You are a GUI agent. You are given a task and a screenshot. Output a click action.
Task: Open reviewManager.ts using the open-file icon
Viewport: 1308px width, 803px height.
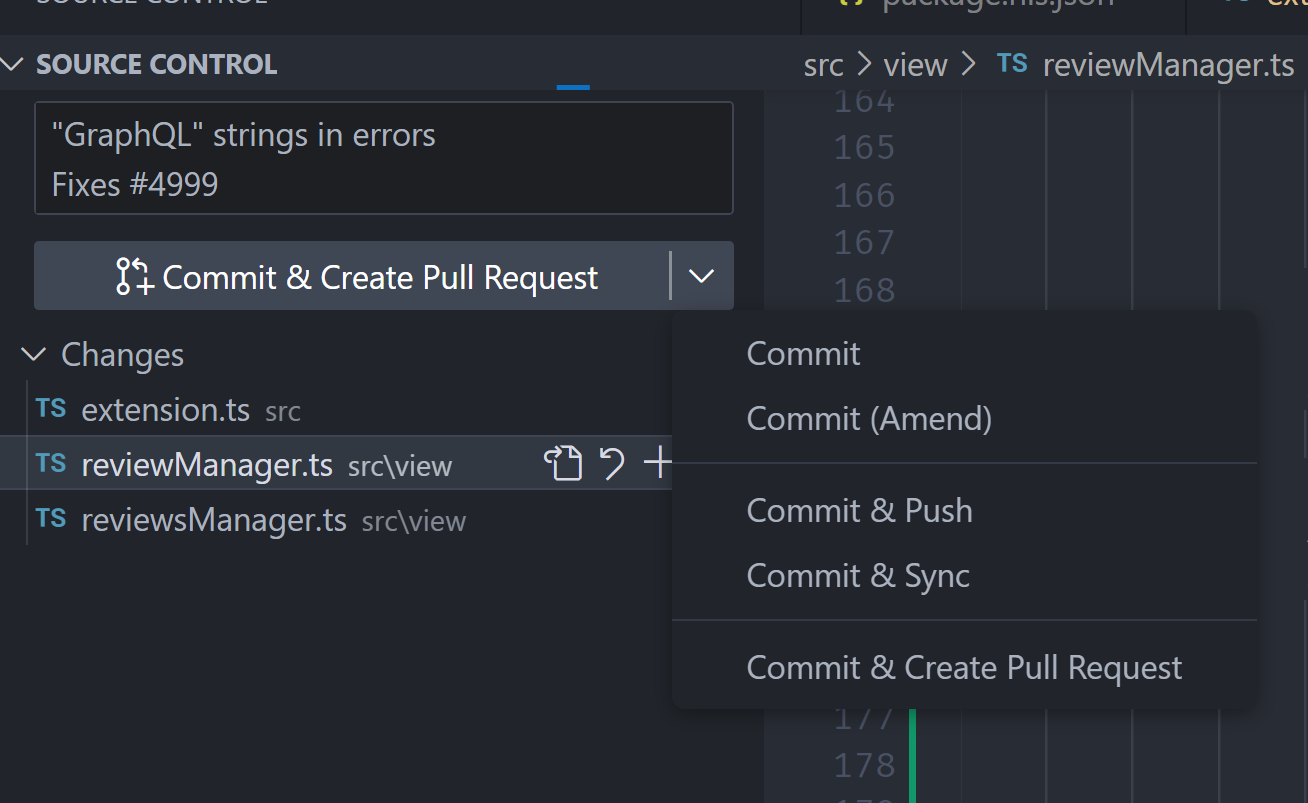[564, 463]
